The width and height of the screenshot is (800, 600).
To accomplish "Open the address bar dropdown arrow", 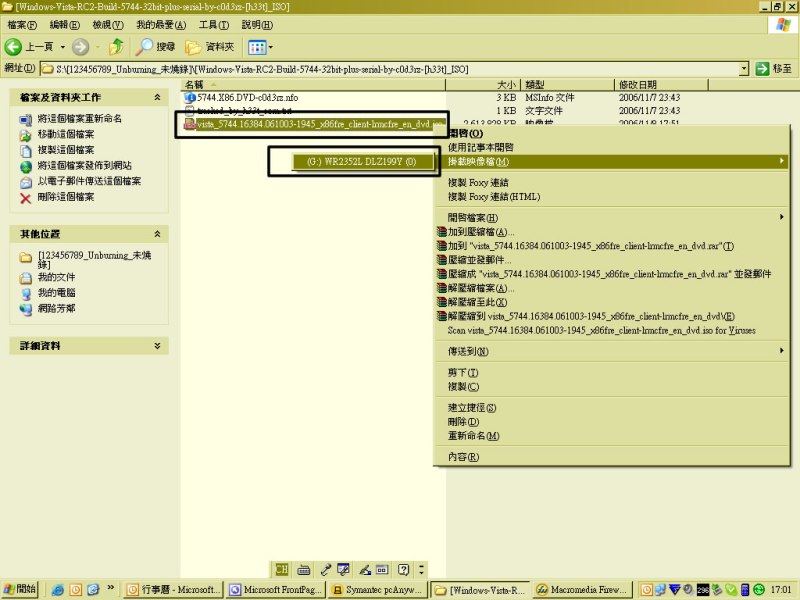I will point(744,68).
